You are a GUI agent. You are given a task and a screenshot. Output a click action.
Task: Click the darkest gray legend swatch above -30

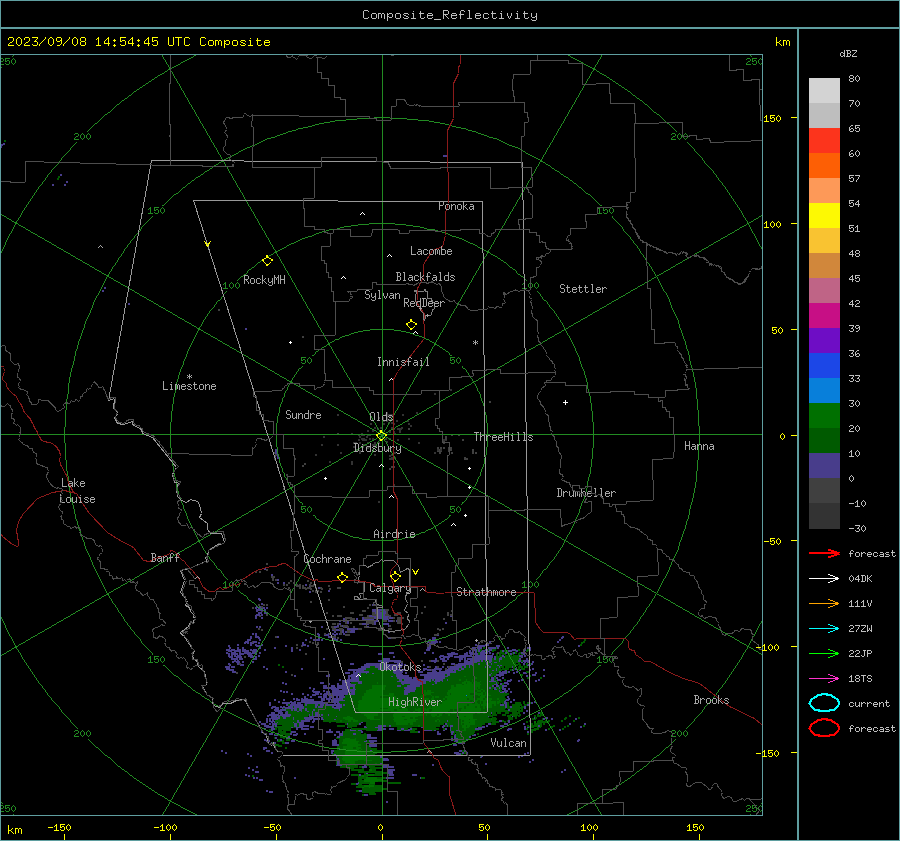[x=824, y=516]
